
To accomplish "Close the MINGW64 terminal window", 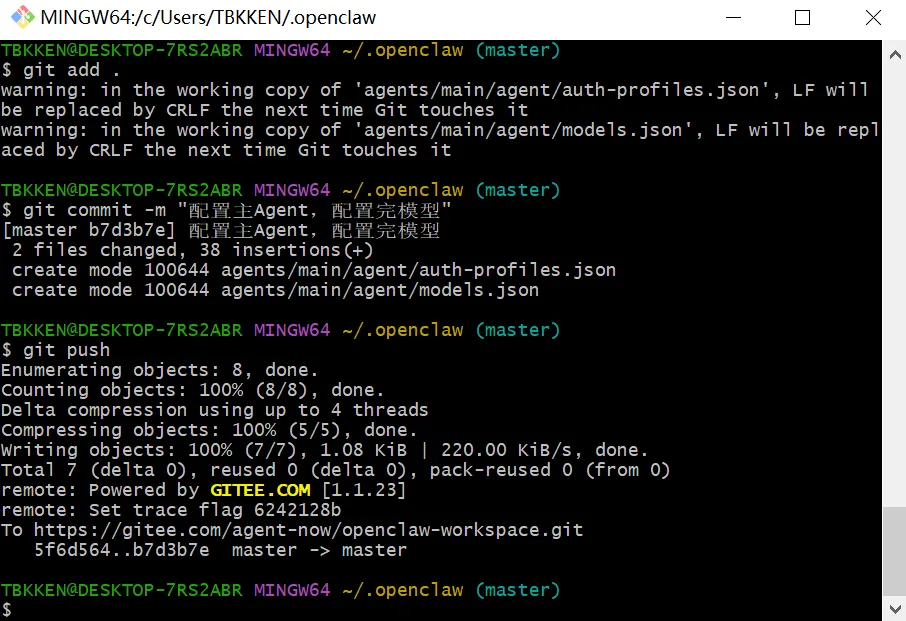I will [x=872, y=17].
